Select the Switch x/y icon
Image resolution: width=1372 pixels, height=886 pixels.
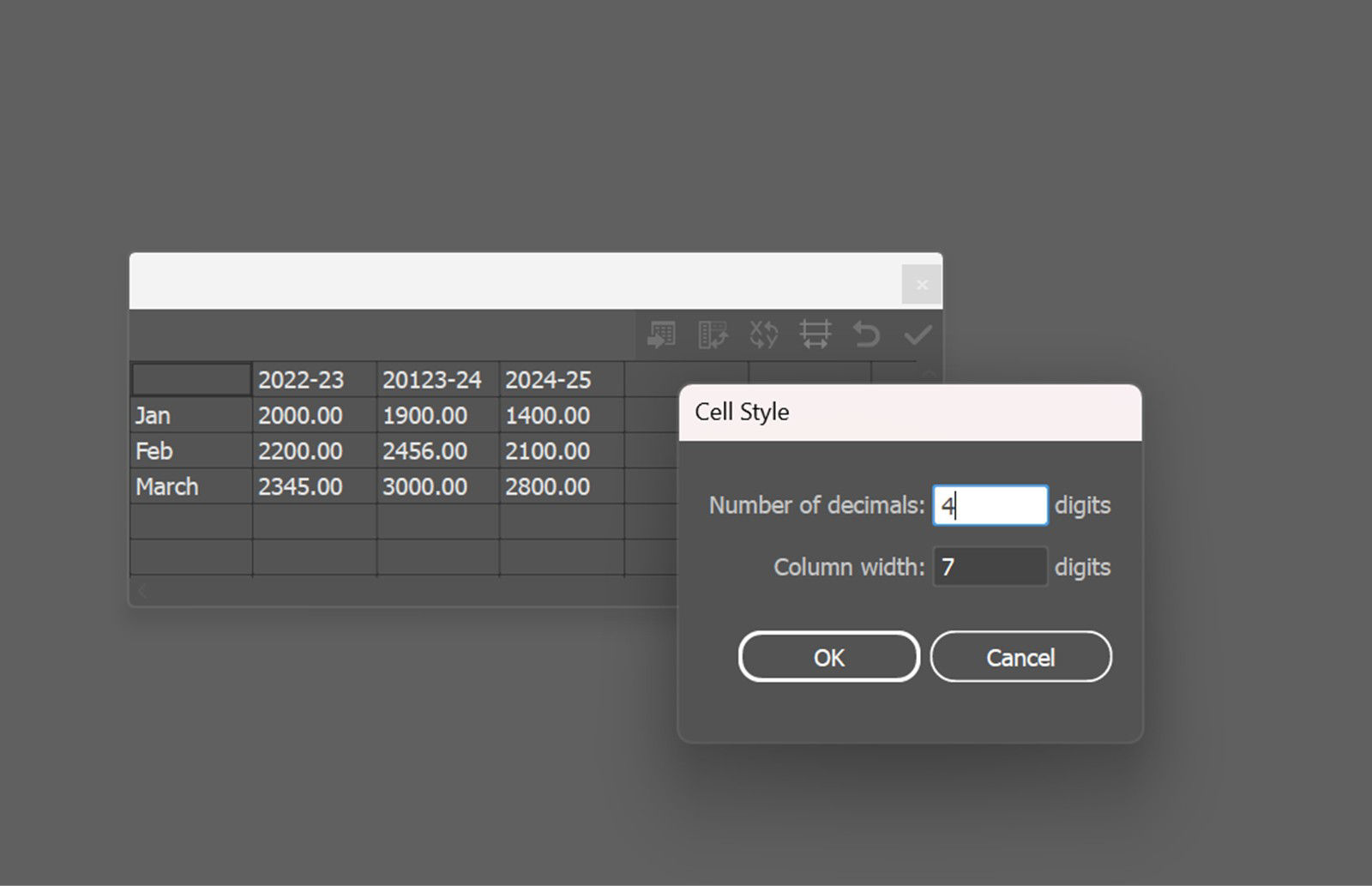763,335
